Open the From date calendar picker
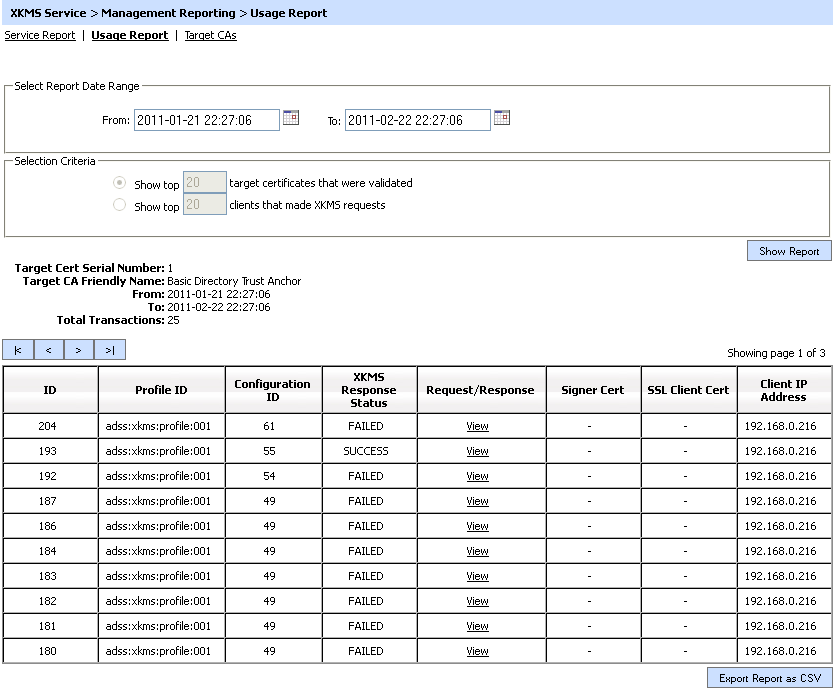This screenshot has height=693, width=836. [x=291, y=118]
